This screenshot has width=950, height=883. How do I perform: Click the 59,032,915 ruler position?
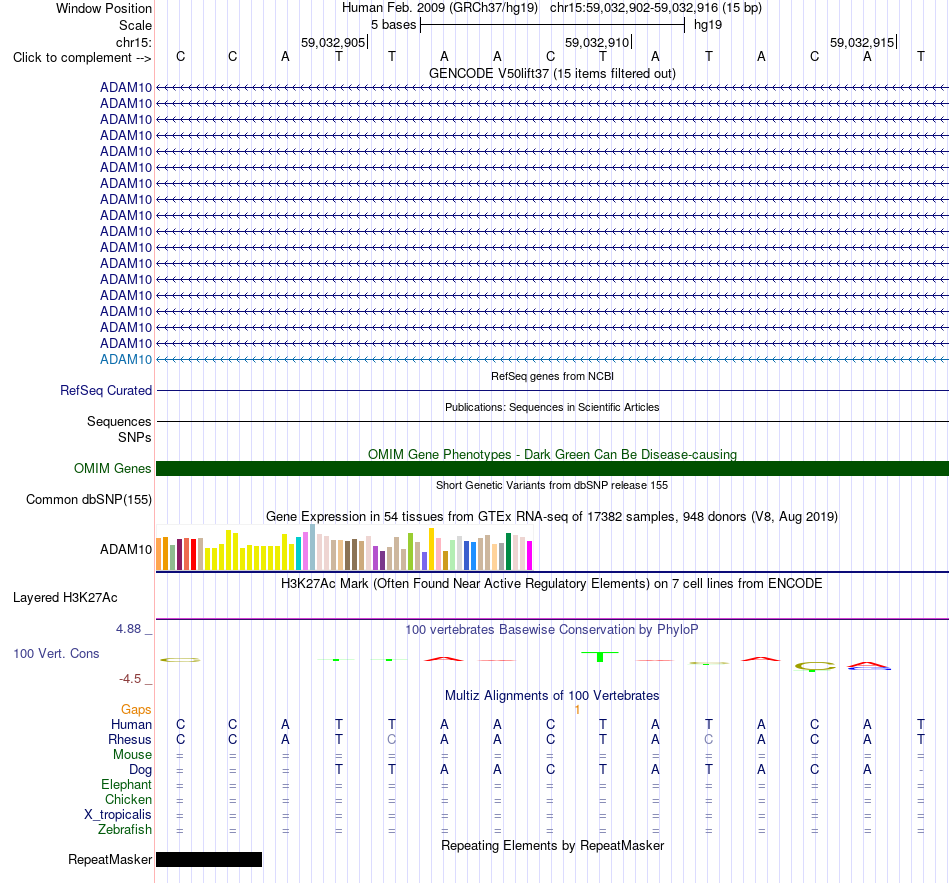pos(862,42)
